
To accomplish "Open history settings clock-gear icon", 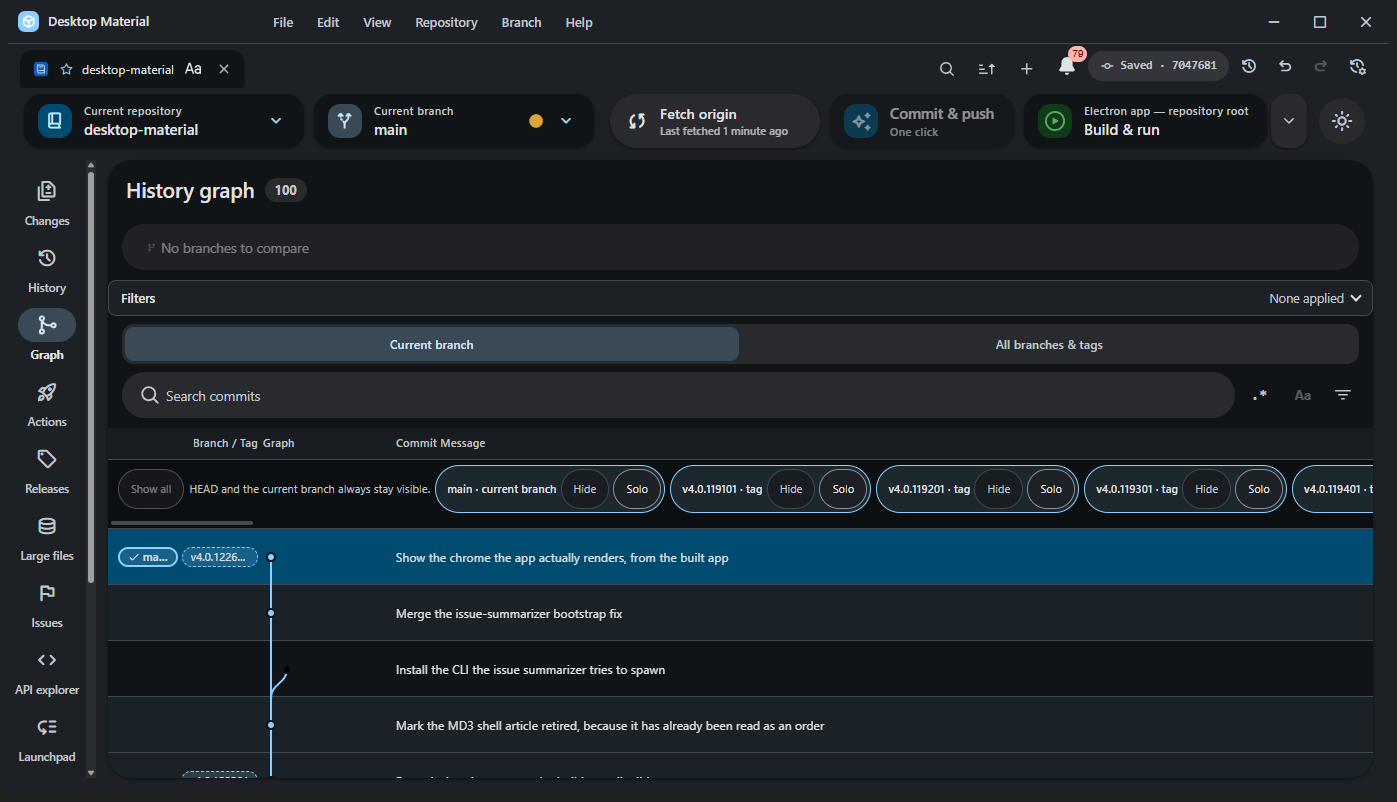I will pyautogui.click(x=1357, y=66).
